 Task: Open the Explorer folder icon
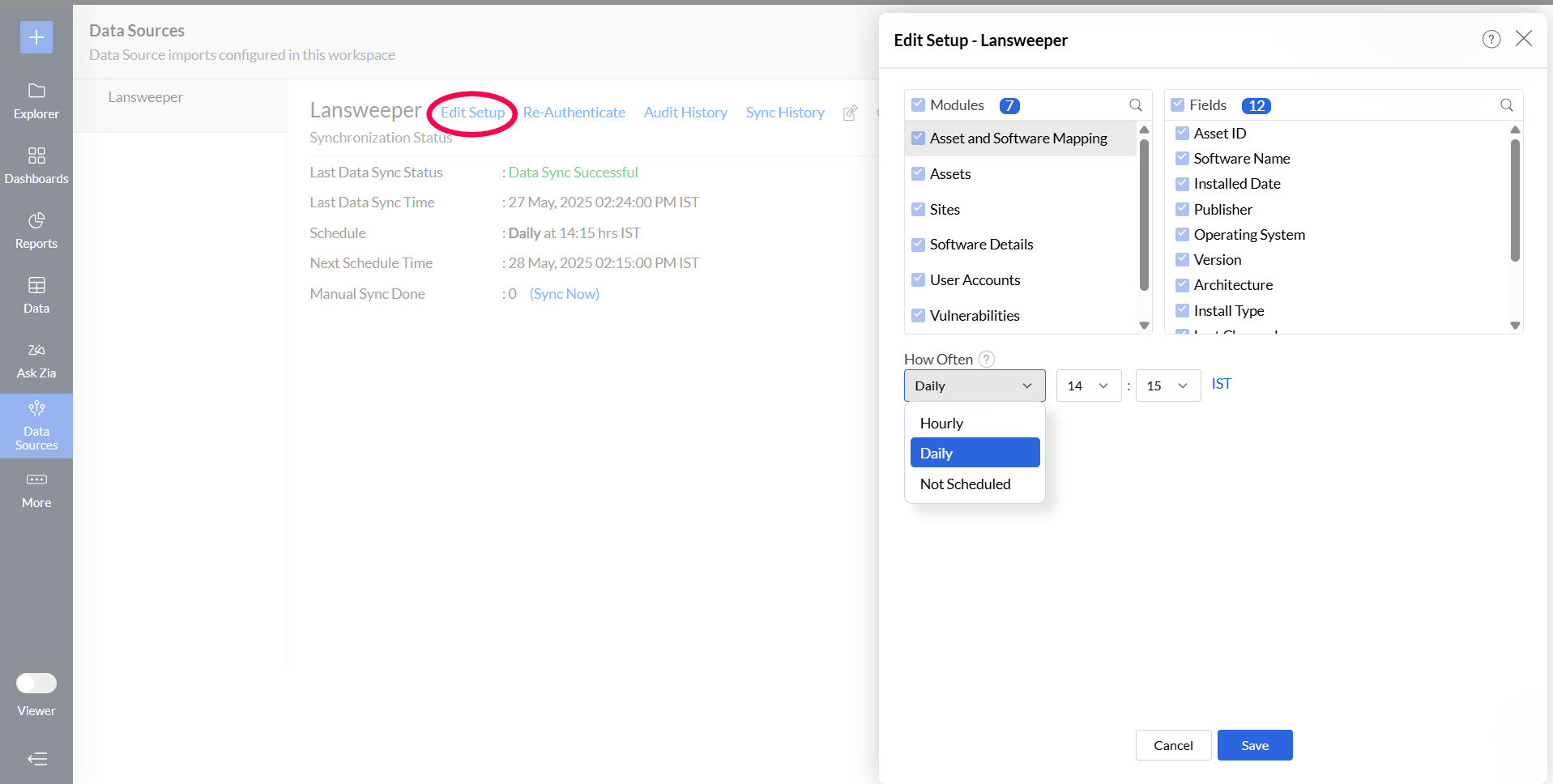(x=36, y=91)
